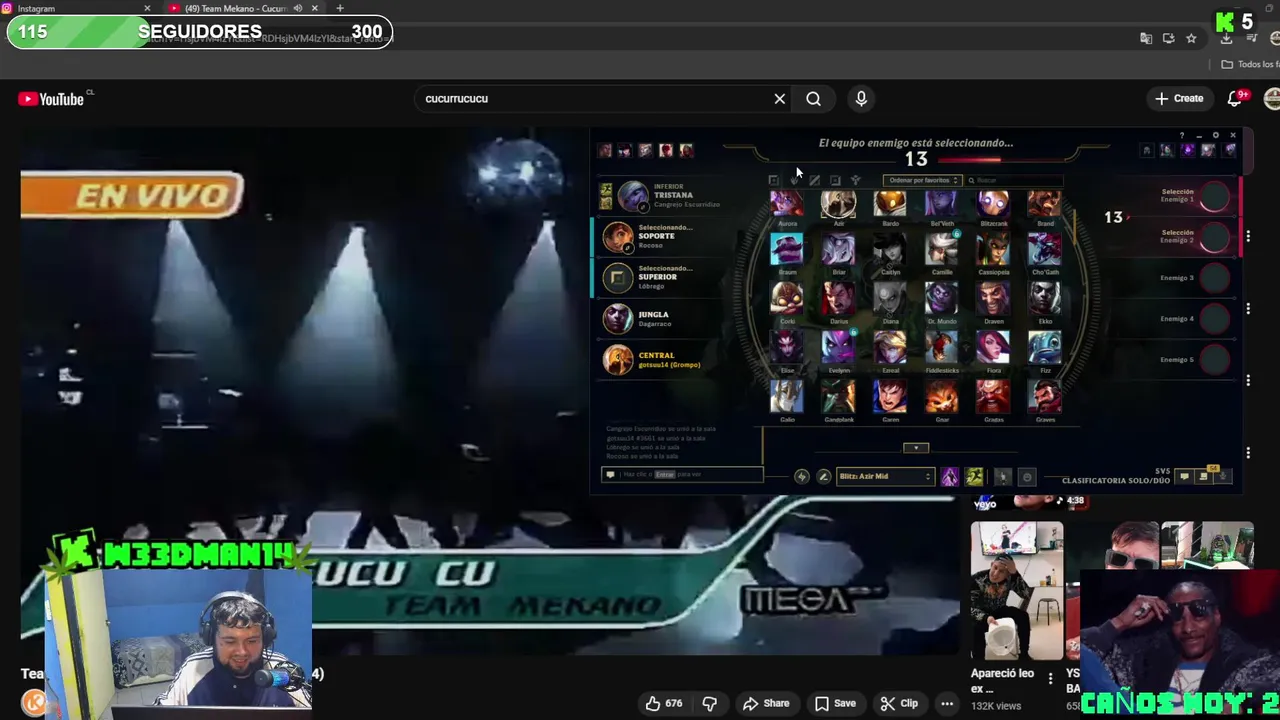This screenshot has width=1280, height=720.
Task: Go to the YouTube home logo
Action: (x=51, y=99)
